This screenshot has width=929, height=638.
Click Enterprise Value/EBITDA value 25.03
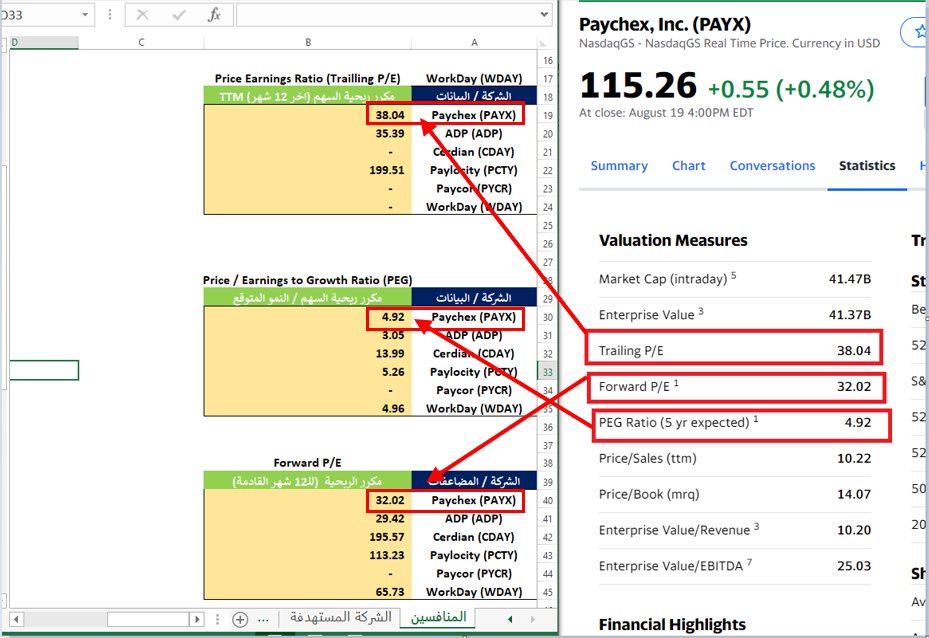854,566
